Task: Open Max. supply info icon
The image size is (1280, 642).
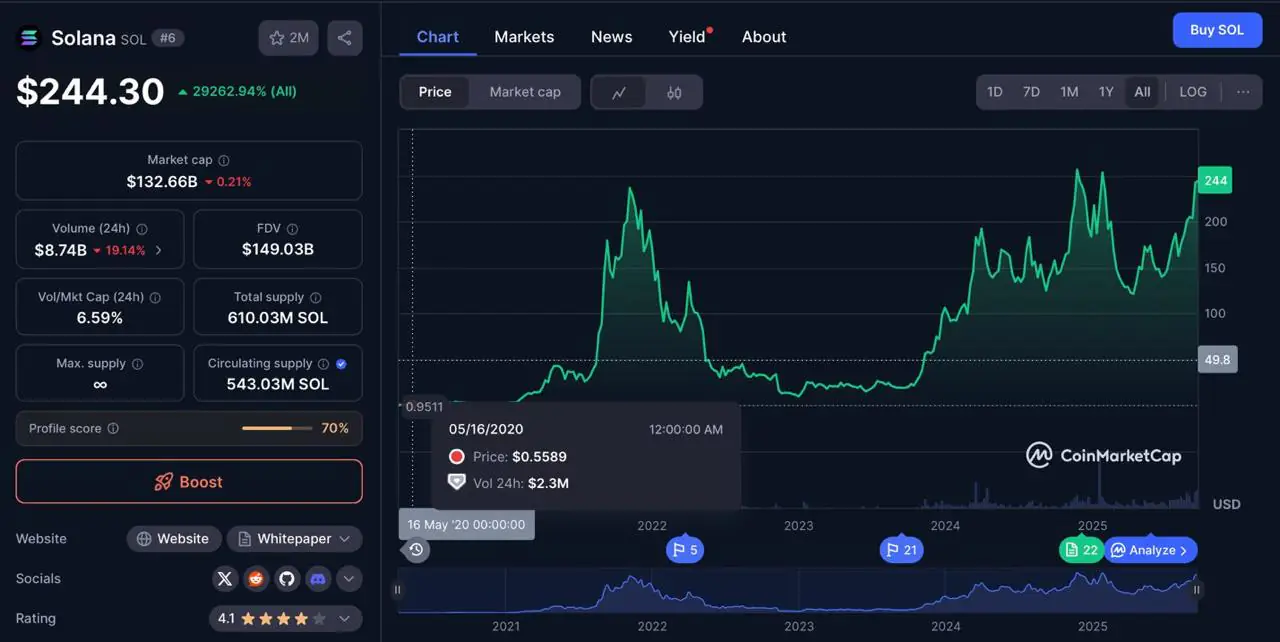Action: tap(137, 364)
